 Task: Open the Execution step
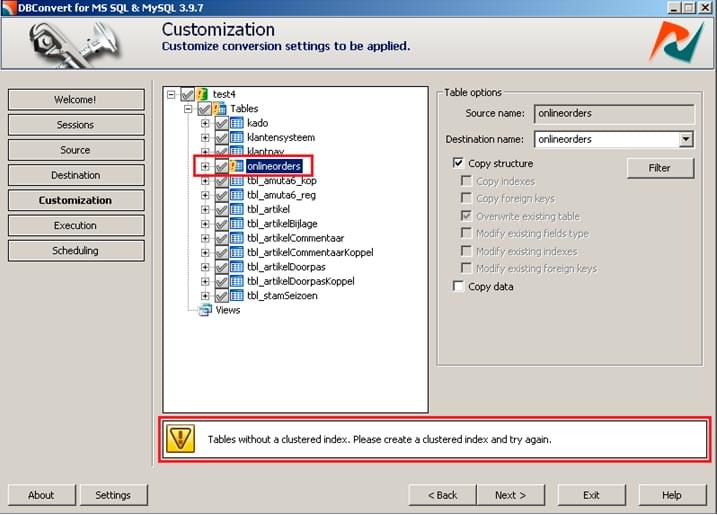click(76, 225)
